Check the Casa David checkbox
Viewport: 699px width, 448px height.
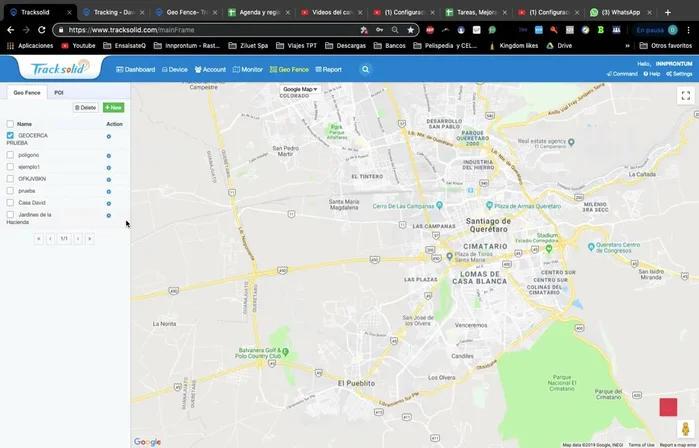coord(10,203)
